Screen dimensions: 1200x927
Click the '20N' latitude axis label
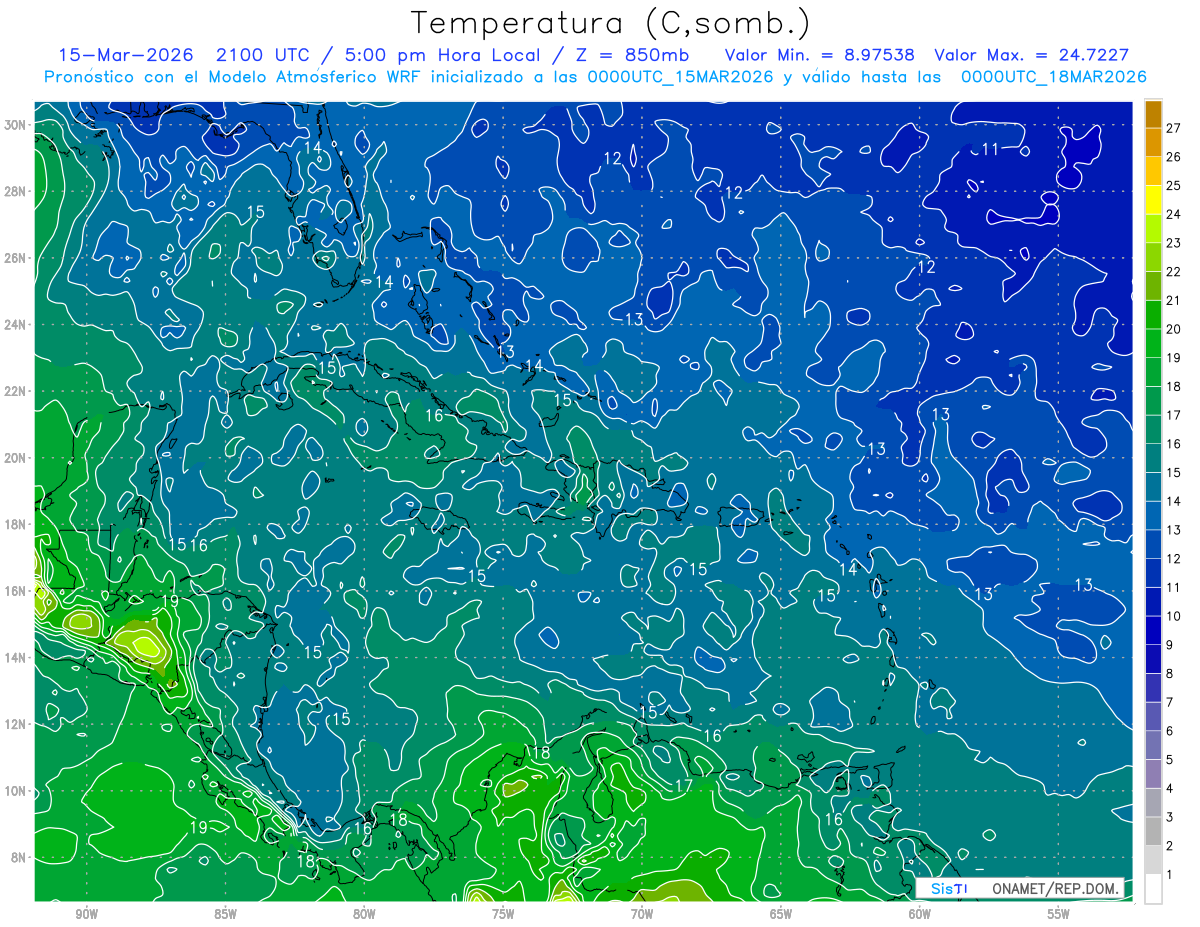pos(15,457)
